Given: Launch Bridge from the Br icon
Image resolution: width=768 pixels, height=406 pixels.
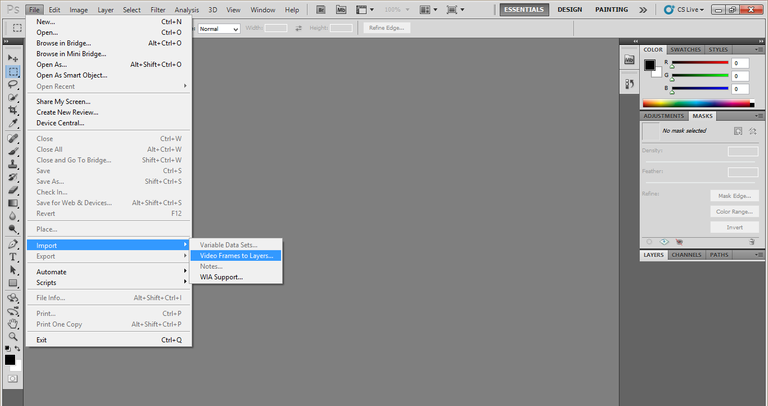Looking at the screenshot, I should [321, 9].
